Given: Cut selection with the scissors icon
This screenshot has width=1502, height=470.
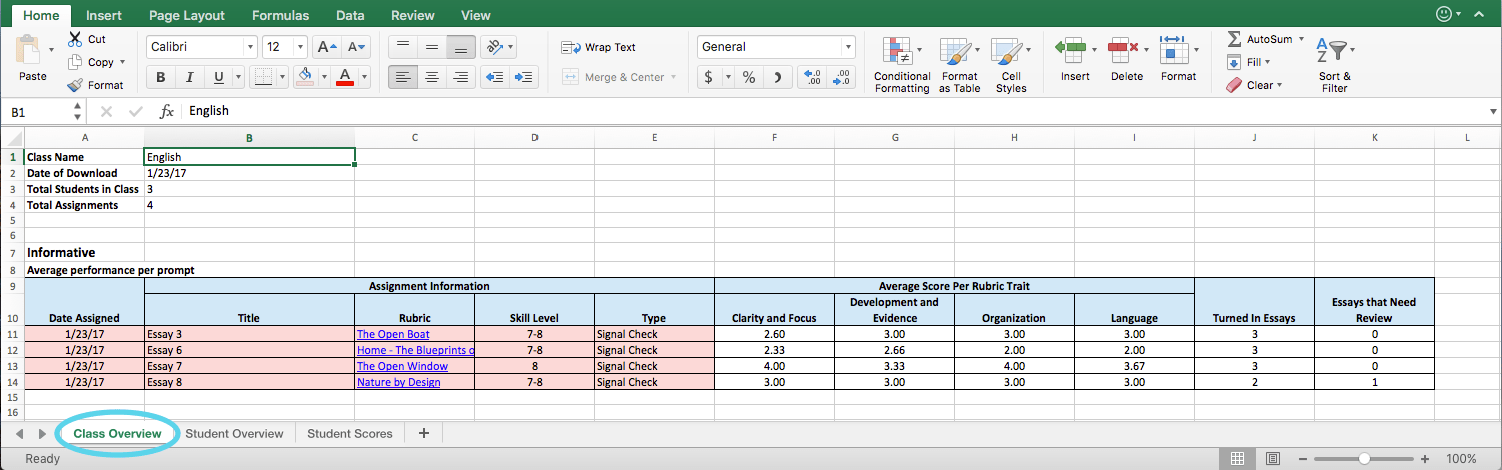Looking at the screenshot, I should [x=75, y=39].
